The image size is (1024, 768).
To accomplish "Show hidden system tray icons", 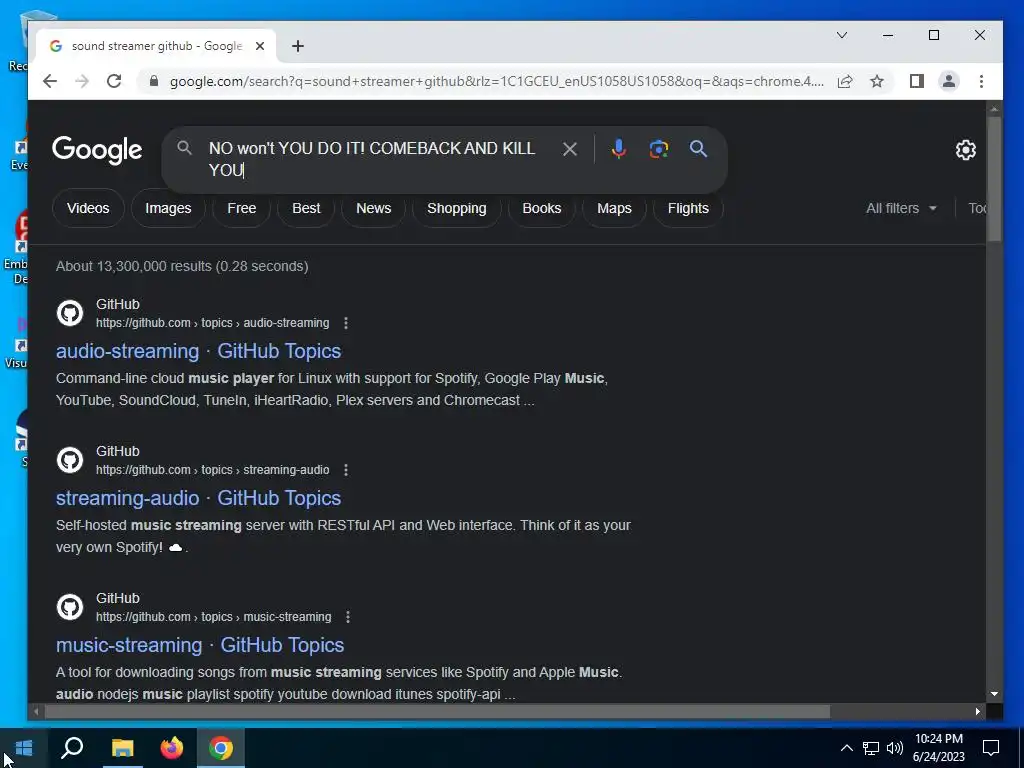I will click(x=846, y=748).
